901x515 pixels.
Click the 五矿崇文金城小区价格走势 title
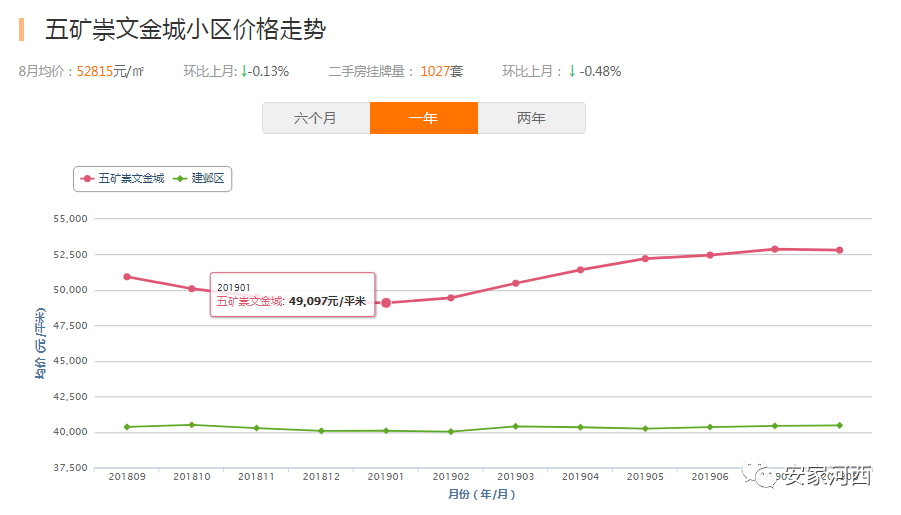click(x=186, y=29)
